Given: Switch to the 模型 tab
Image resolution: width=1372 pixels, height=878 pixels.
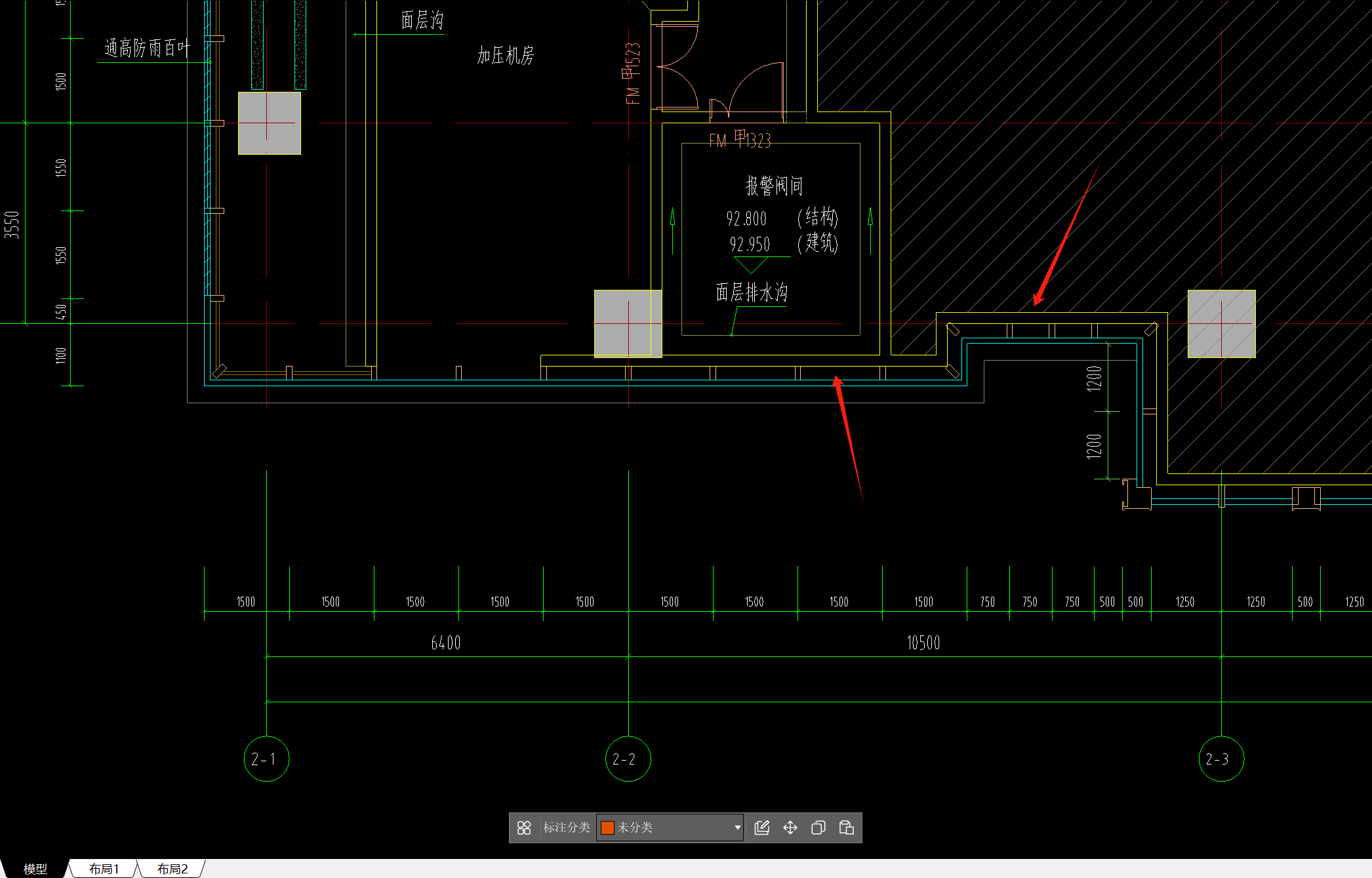Looking at the screenshot, I should click(35, 869).
